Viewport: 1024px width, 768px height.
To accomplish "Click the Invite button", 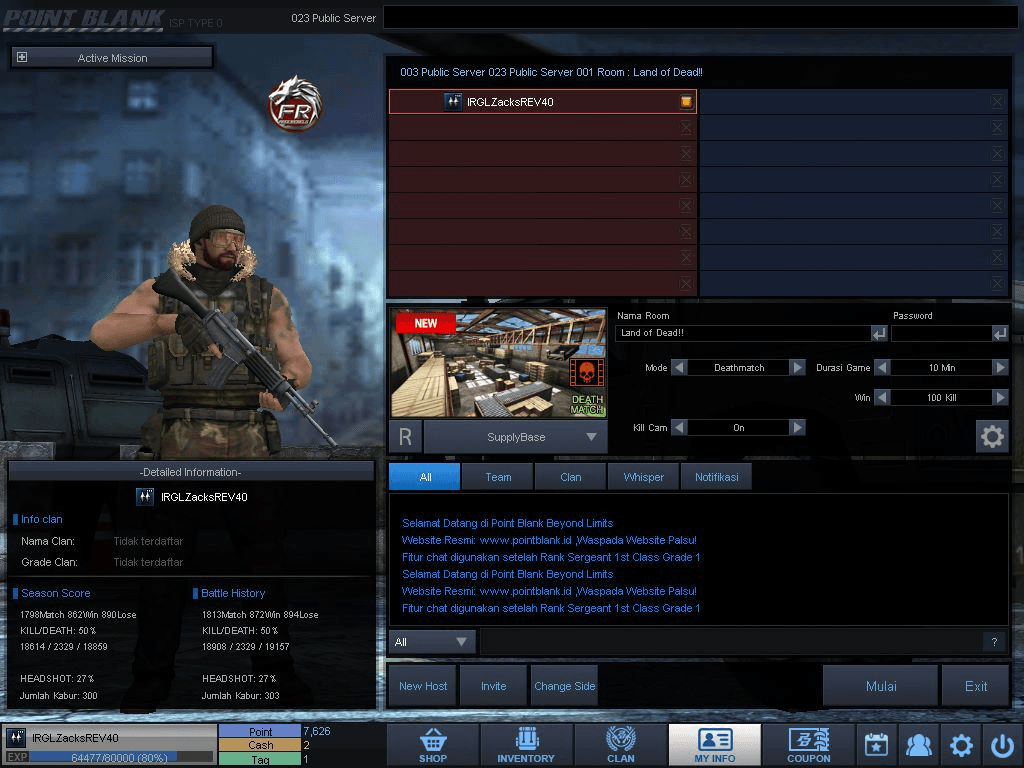I will click(x=493, y=686).
